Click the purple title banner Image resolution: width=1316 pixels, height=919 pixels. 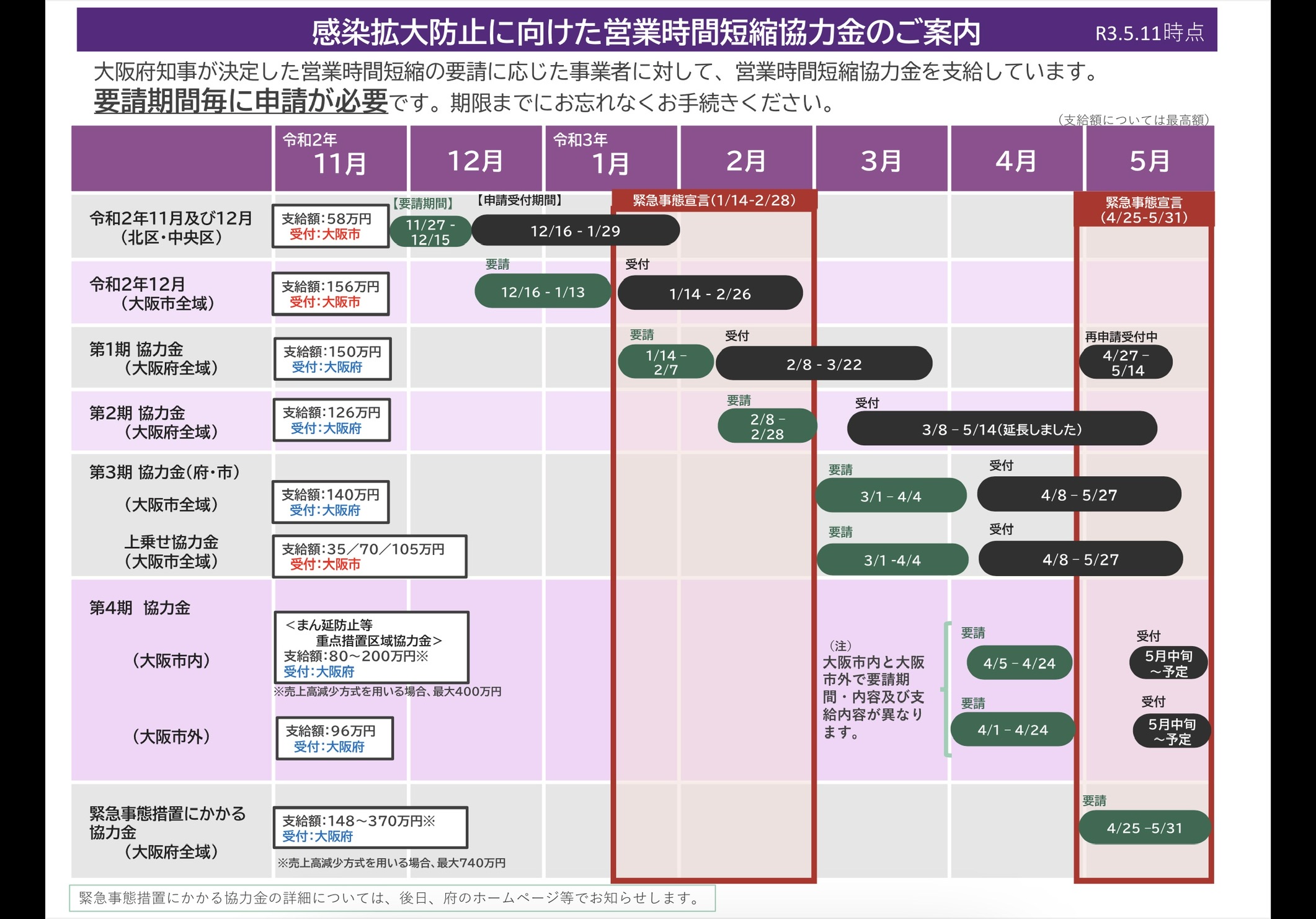[x=645, y=31]
